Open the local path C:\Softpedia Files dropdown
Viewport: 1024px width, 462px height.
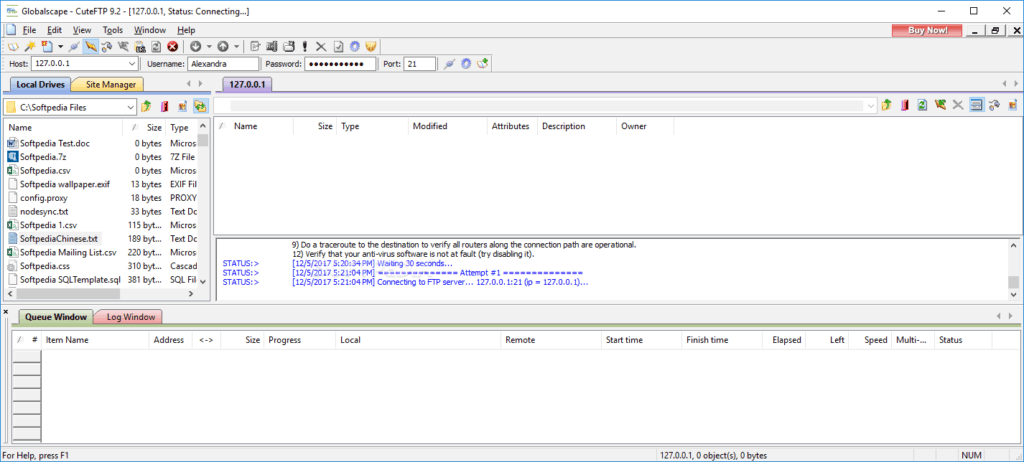click(130, 106)
